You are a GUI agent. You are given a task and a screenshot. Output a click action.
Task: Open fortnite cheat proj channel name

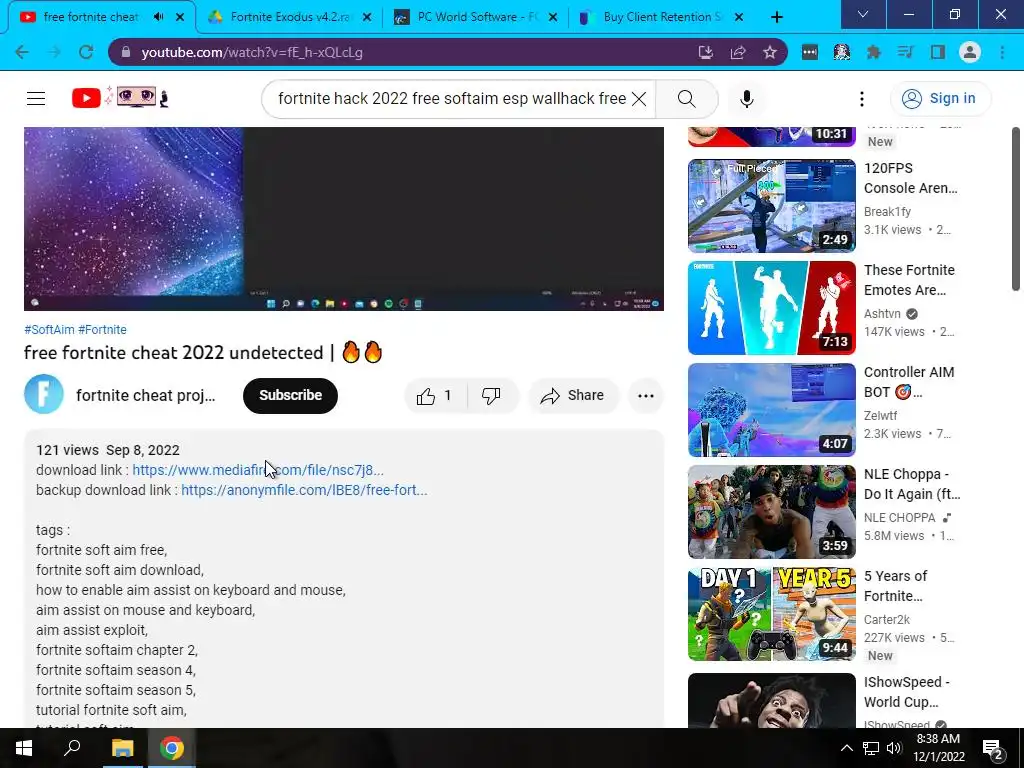pyautogui.click(x=146, y=396)
